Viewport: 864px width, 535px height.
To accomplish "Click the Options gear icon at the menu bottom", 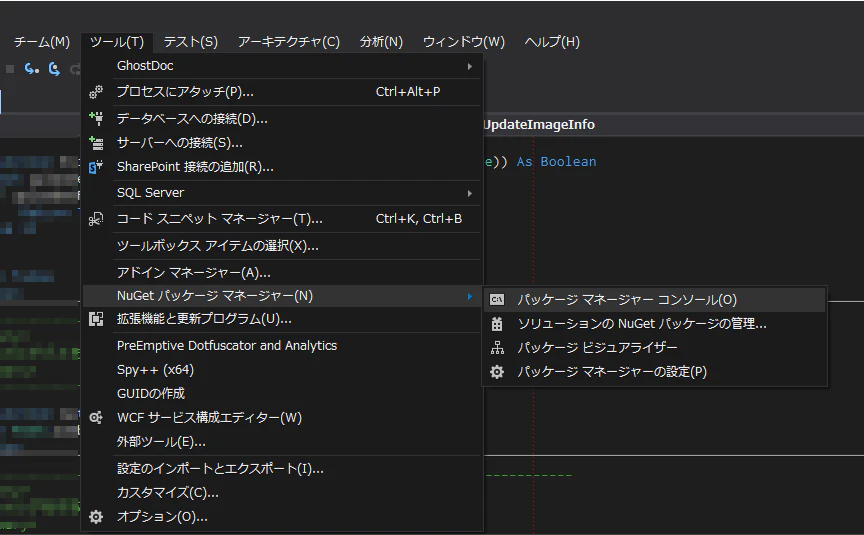I will (x=96, y=517).
